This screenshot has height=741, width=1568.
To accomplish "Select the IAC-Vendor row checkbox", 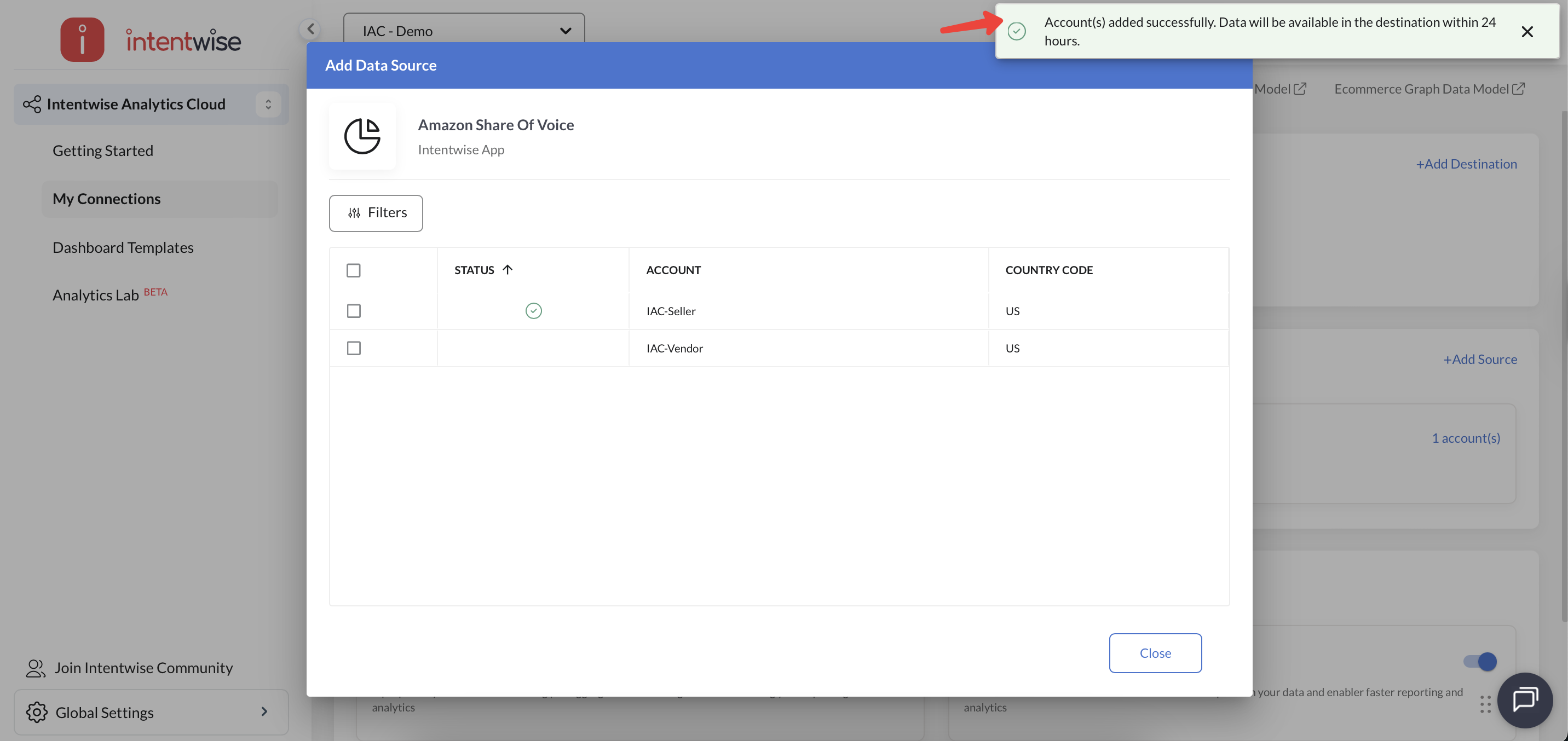I will pyautogui.click(x=354, y=348).
